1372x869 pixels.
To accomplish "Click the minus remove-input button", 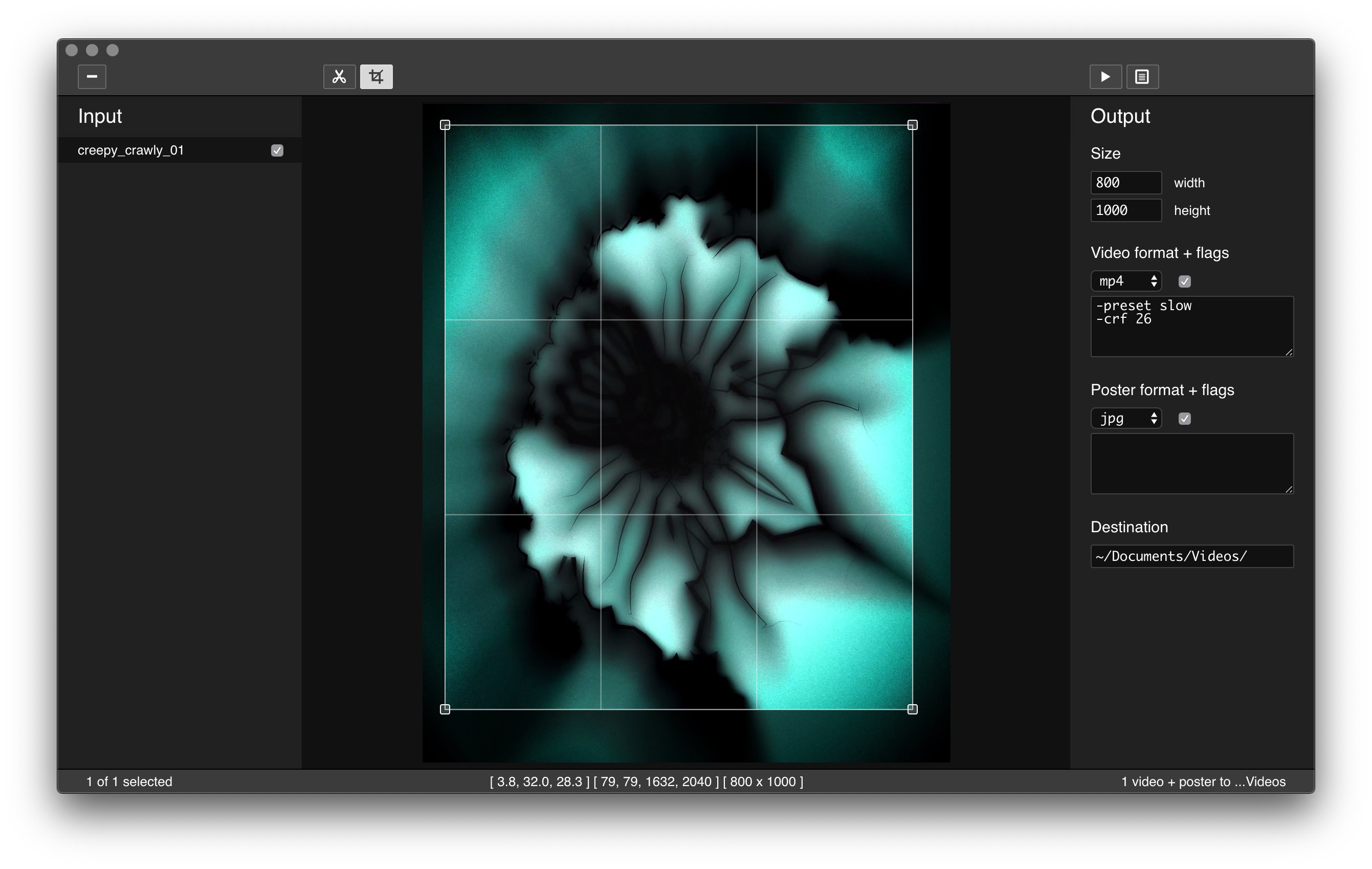I will point(92,76).
